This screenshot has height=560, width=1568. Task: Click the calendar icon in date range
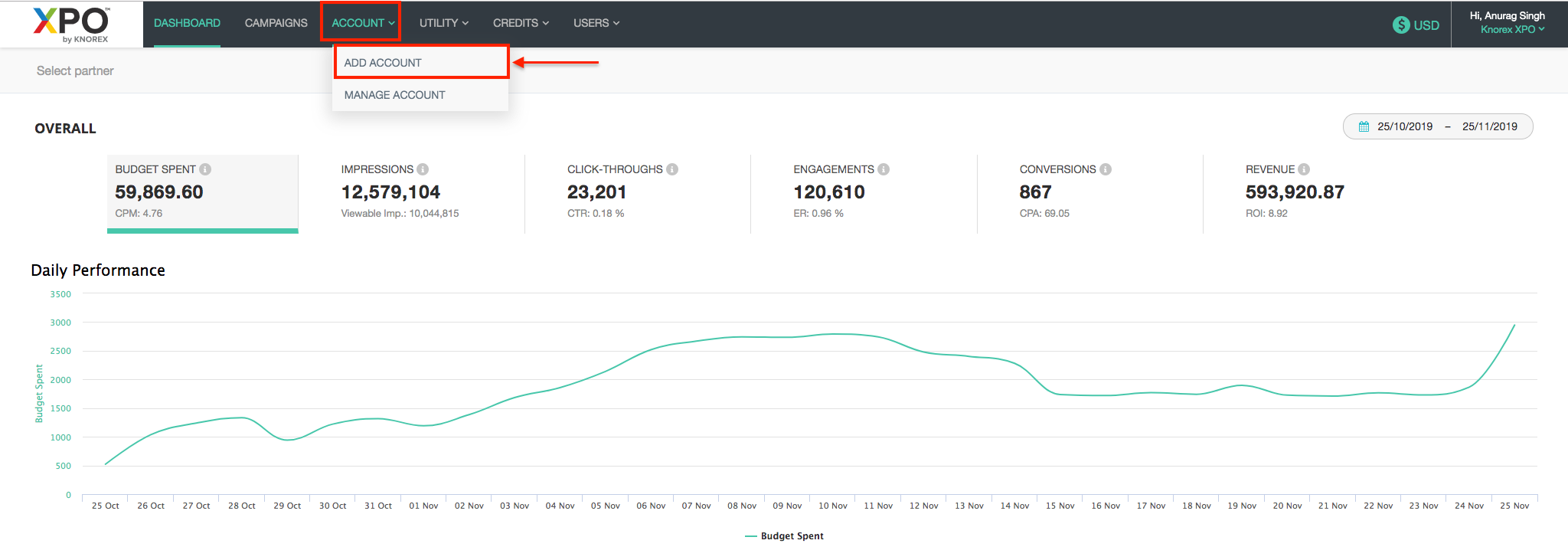pyautogui.click(x=1364, y=126)
